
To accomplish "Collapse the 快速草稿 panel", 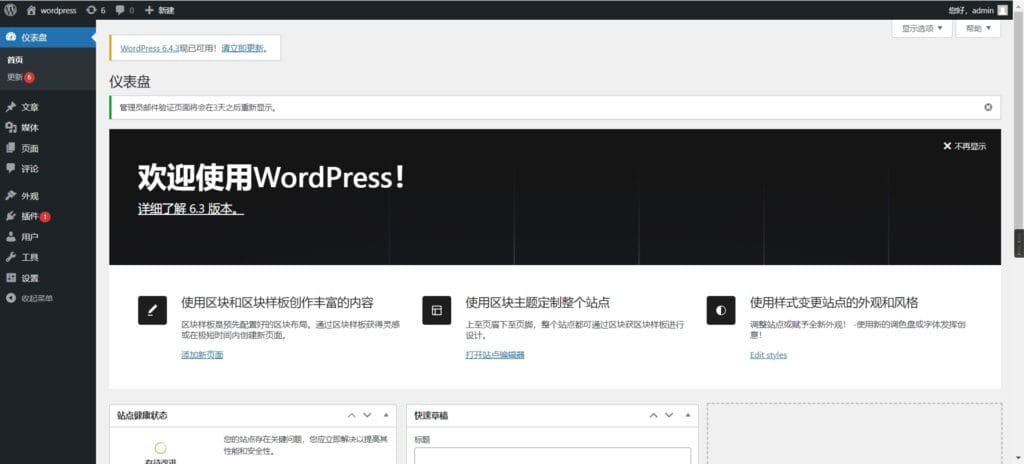I will (688, 416).
